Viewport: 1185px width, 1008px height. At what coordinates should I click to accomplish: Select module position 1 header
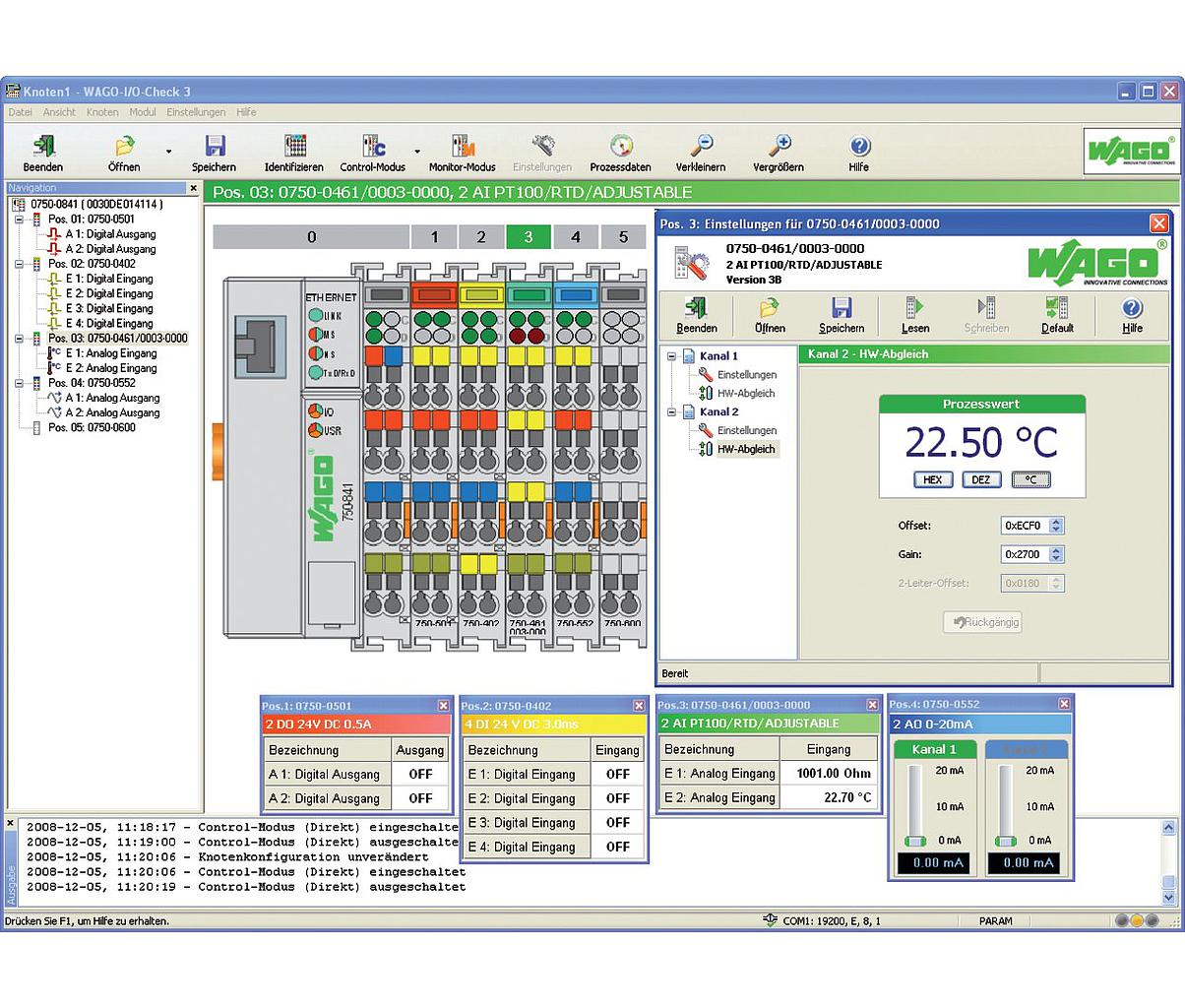[x=434, y=237]
